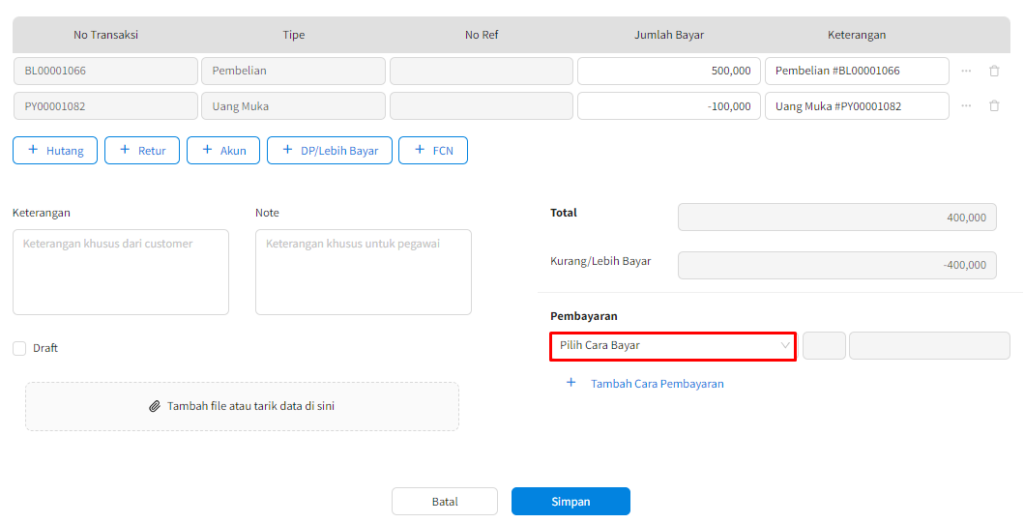The height and width of the screenshot is (523, 1024).
Task: Add an Akun entry
Action: click(223, 150)
